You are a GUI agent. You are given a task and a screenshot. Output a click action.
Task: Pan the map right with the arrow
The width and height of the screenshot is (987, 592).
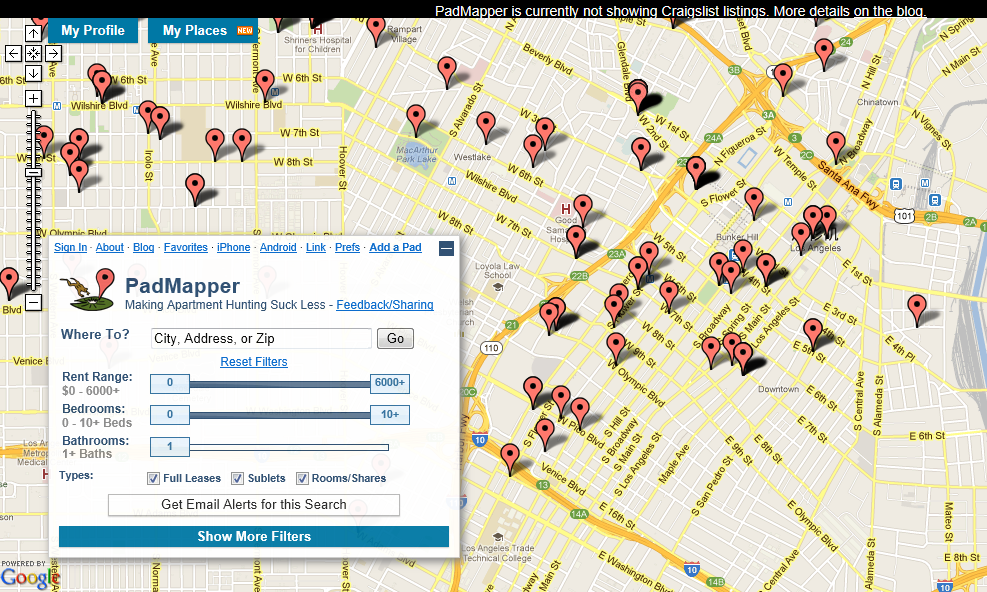54,54
